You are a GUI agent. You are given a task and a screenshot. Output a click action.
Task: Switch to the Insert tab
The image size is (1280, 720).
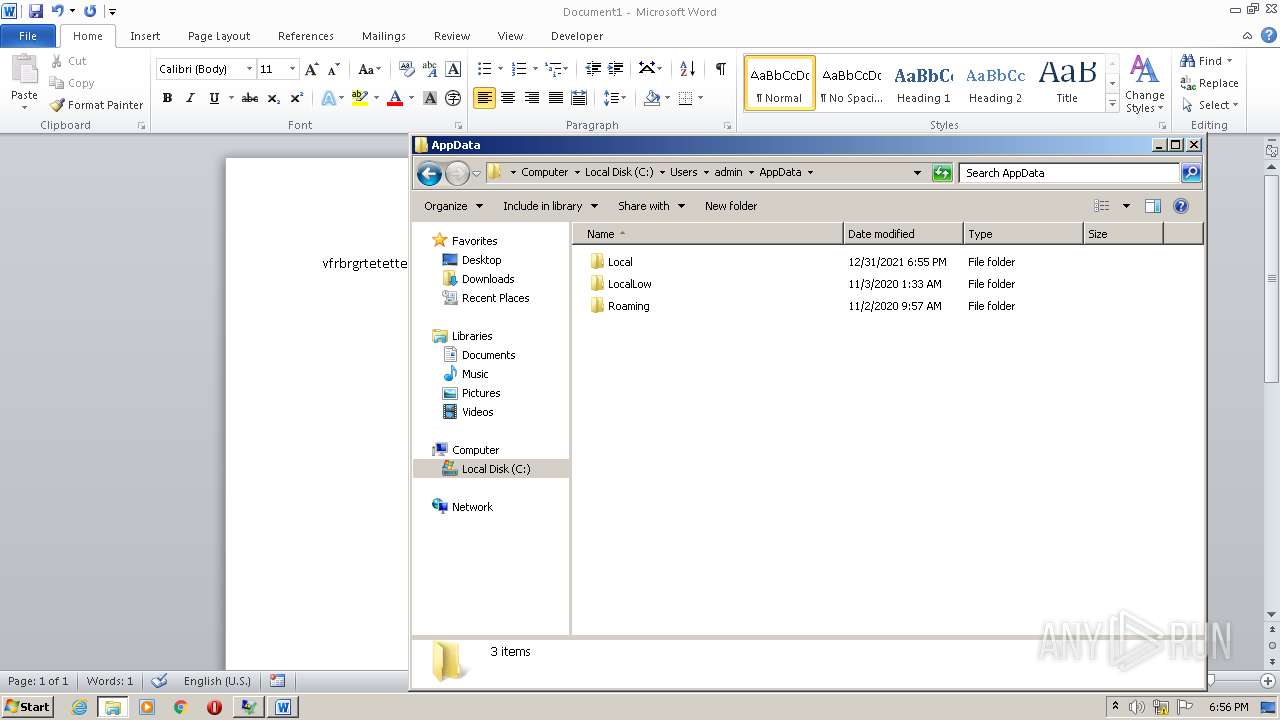click(145, 36)
